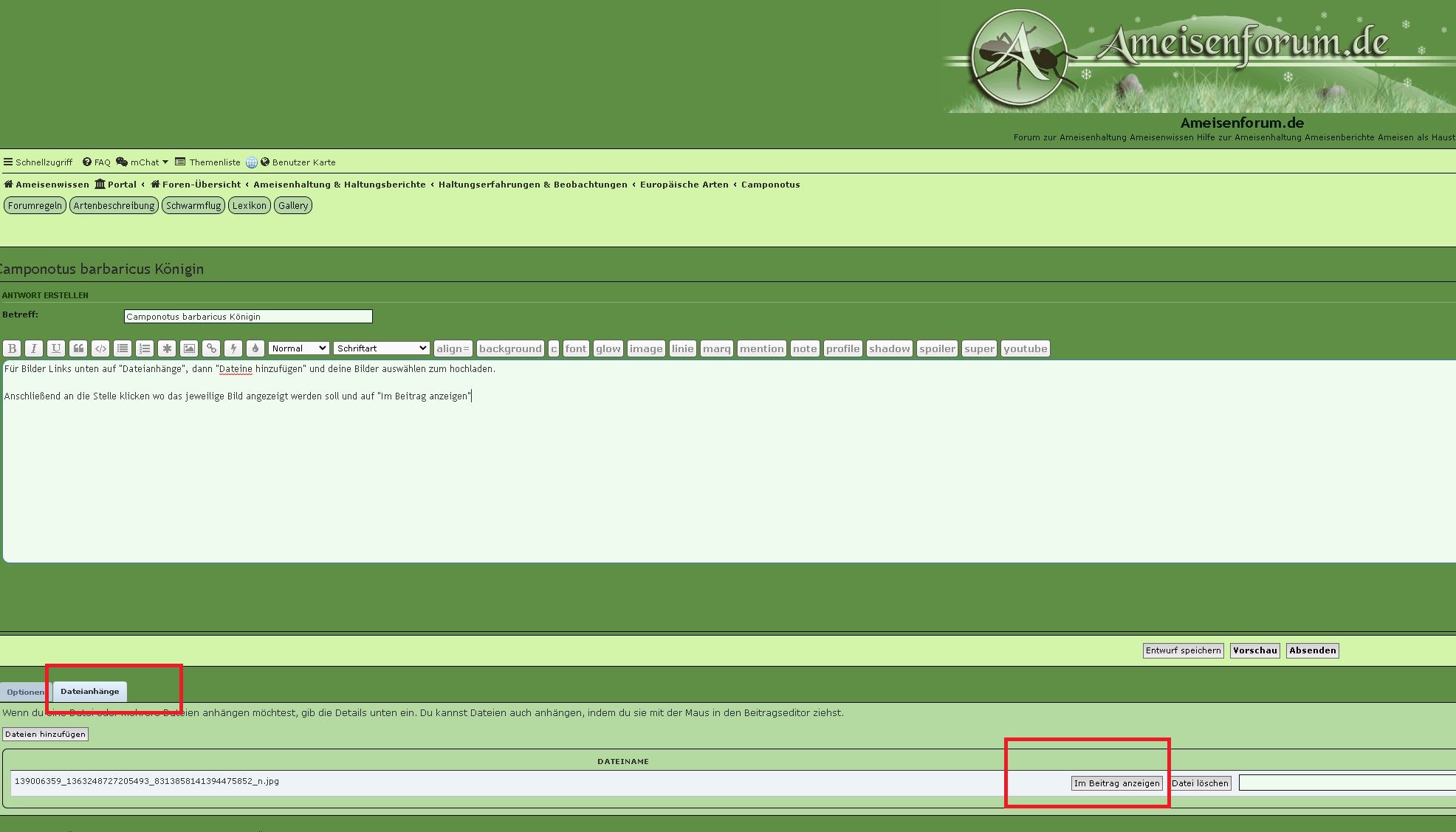The height and width of the screenshot is (832, 1456).
Task: Open the Schriftart font dropdown
Action: (381, 348)
